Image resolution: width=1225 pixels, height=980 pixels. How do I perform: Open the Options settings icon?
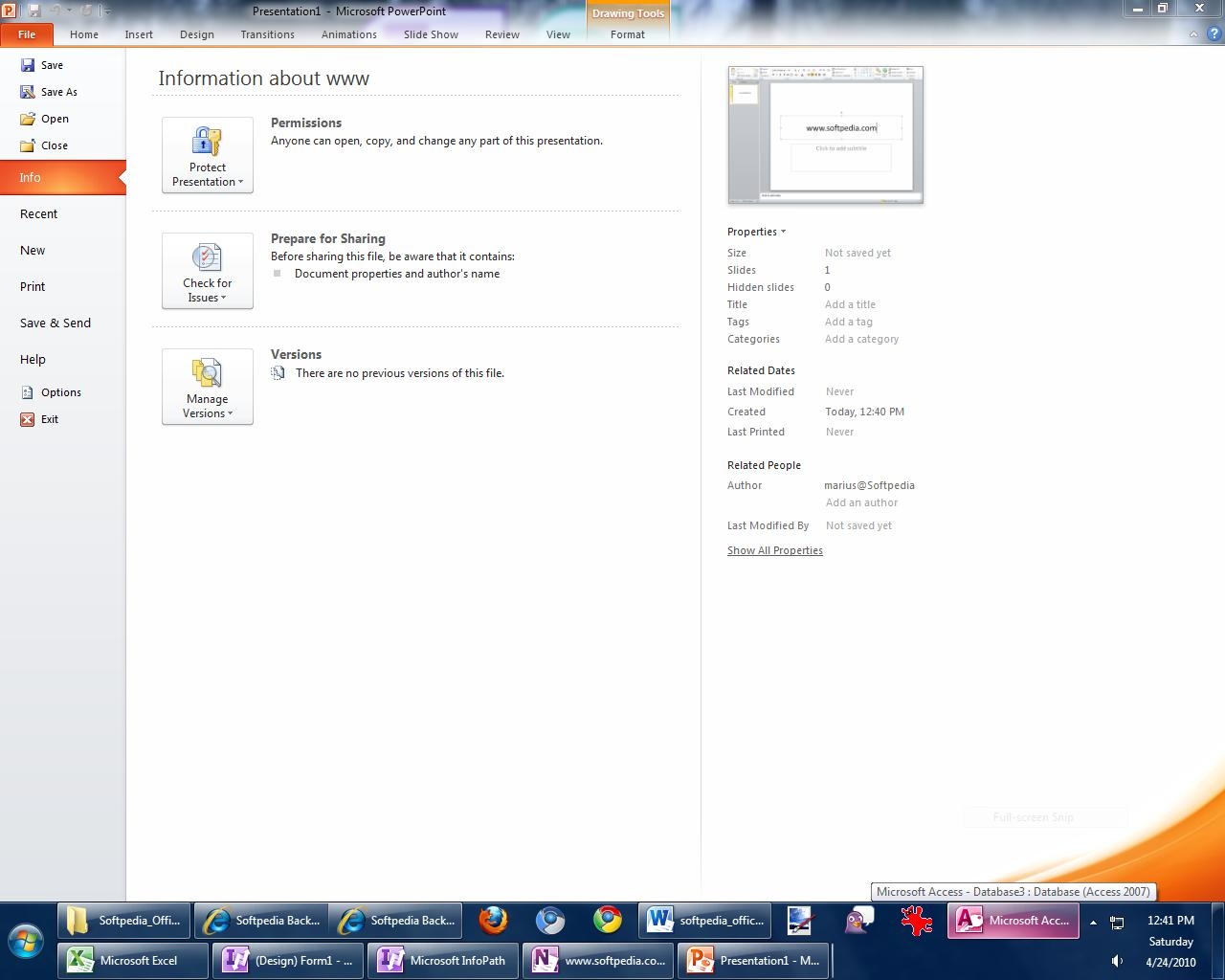point(28,392)
